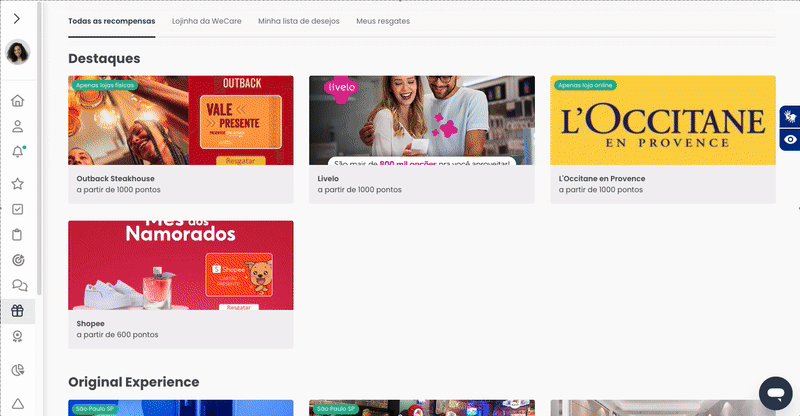Open the Livelo reward card image
The width and height of the screenshot is (800, 416).
(x=422, y=120)
